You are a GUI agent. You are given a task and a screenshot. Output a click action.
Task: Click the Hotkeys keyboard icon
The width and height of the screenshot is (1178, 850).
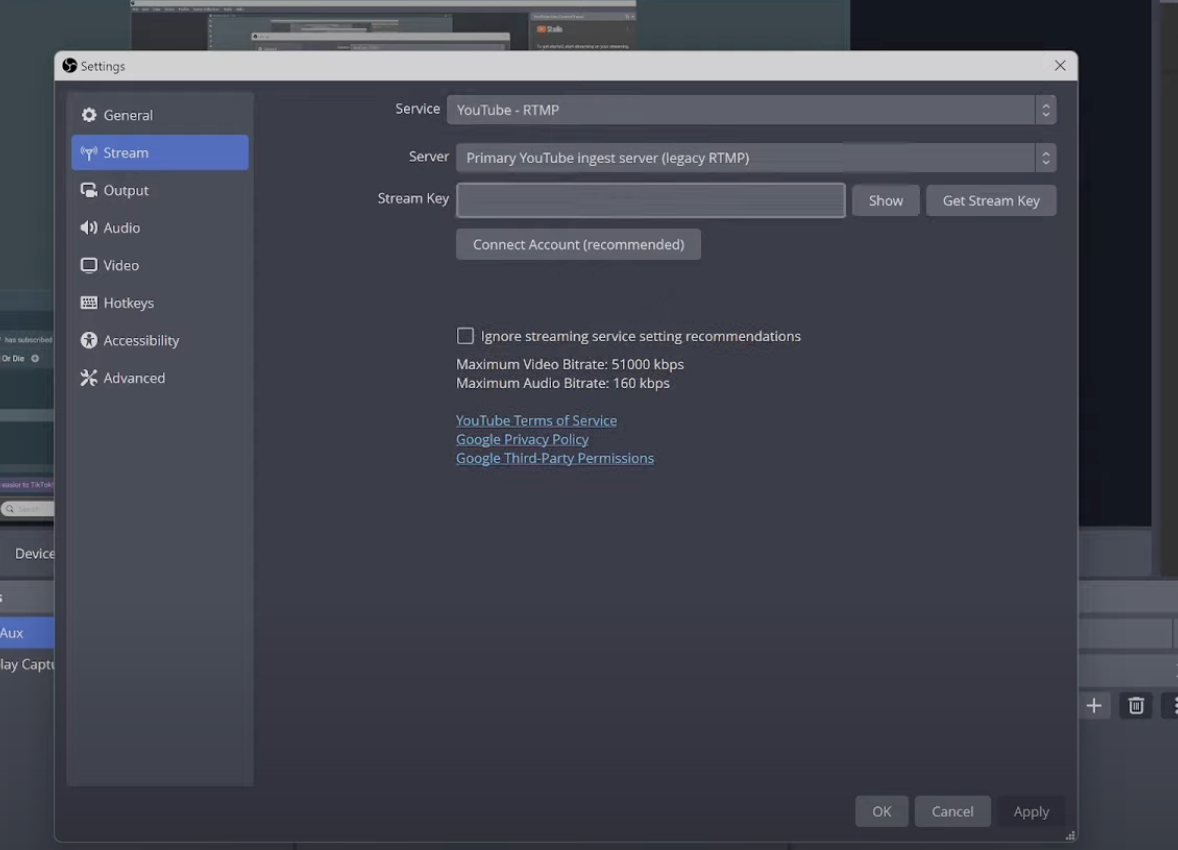[89, 303]
